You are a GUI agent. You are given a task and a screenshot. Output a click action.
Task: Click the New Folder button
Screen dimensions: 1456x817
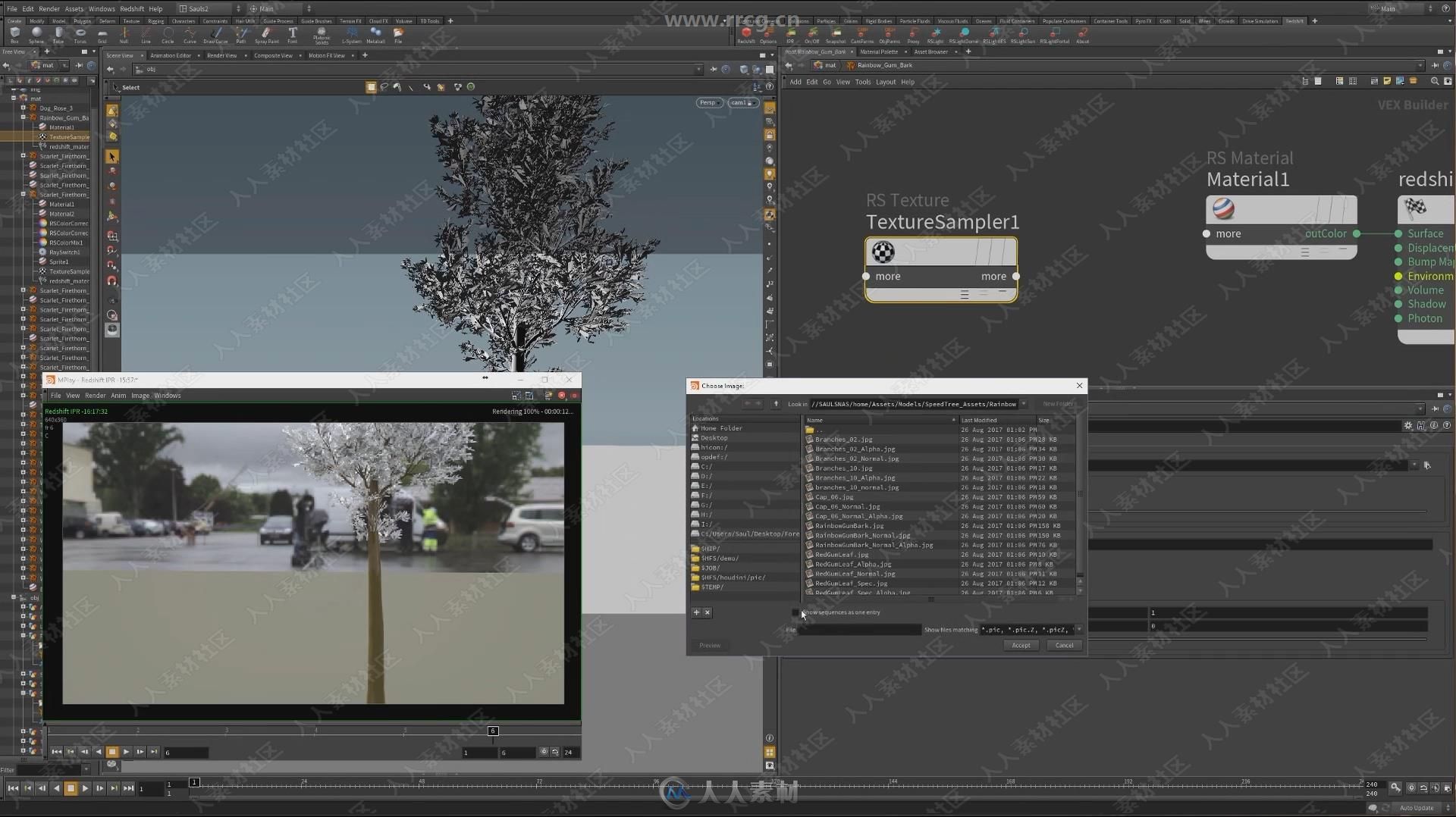point(1058,404)
